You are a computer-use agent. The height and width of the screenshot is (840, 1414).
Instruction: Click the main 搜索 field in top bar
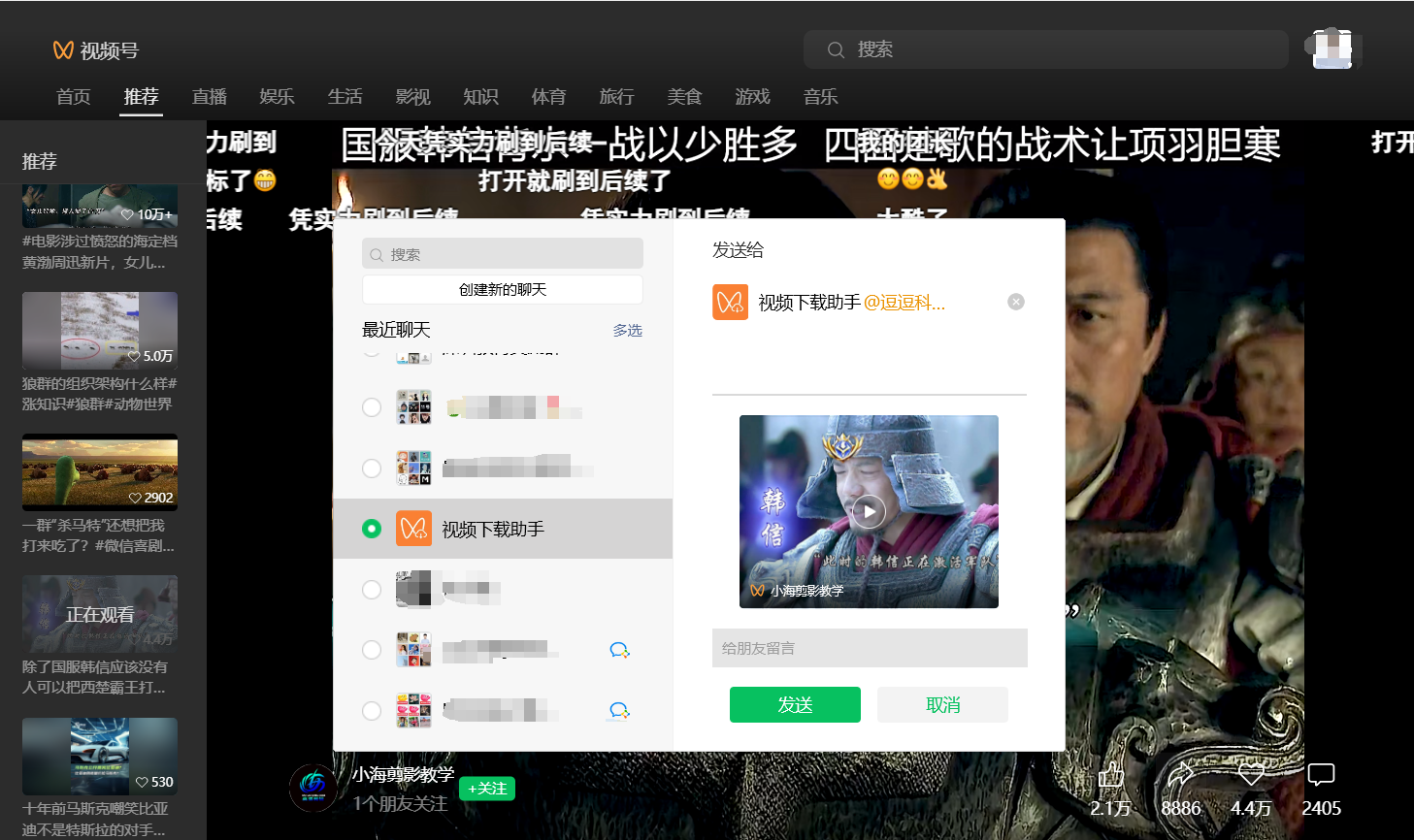coord(1046,49)
